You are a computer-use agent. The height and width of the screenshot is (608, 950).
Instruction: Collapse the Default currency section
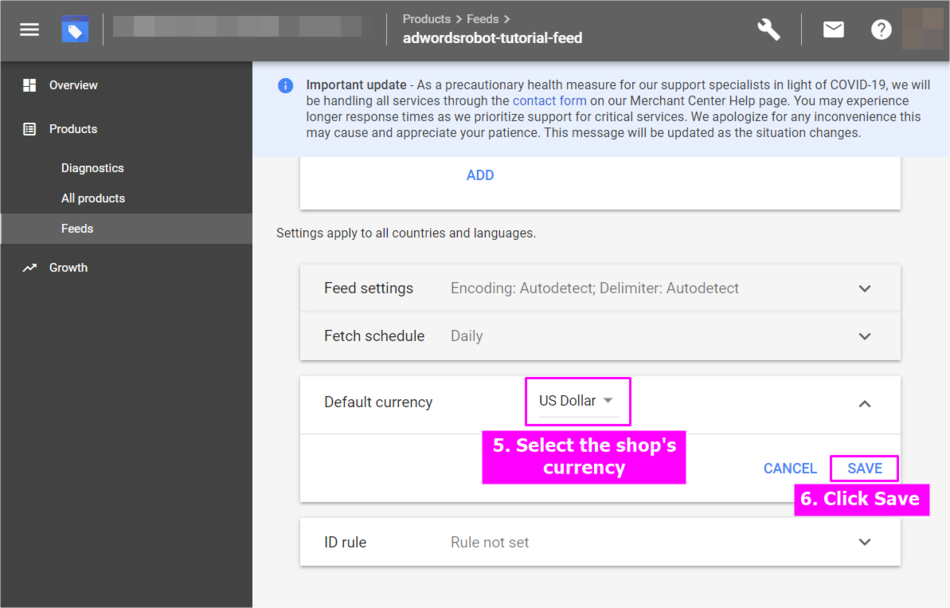click(x=864, y=404)
